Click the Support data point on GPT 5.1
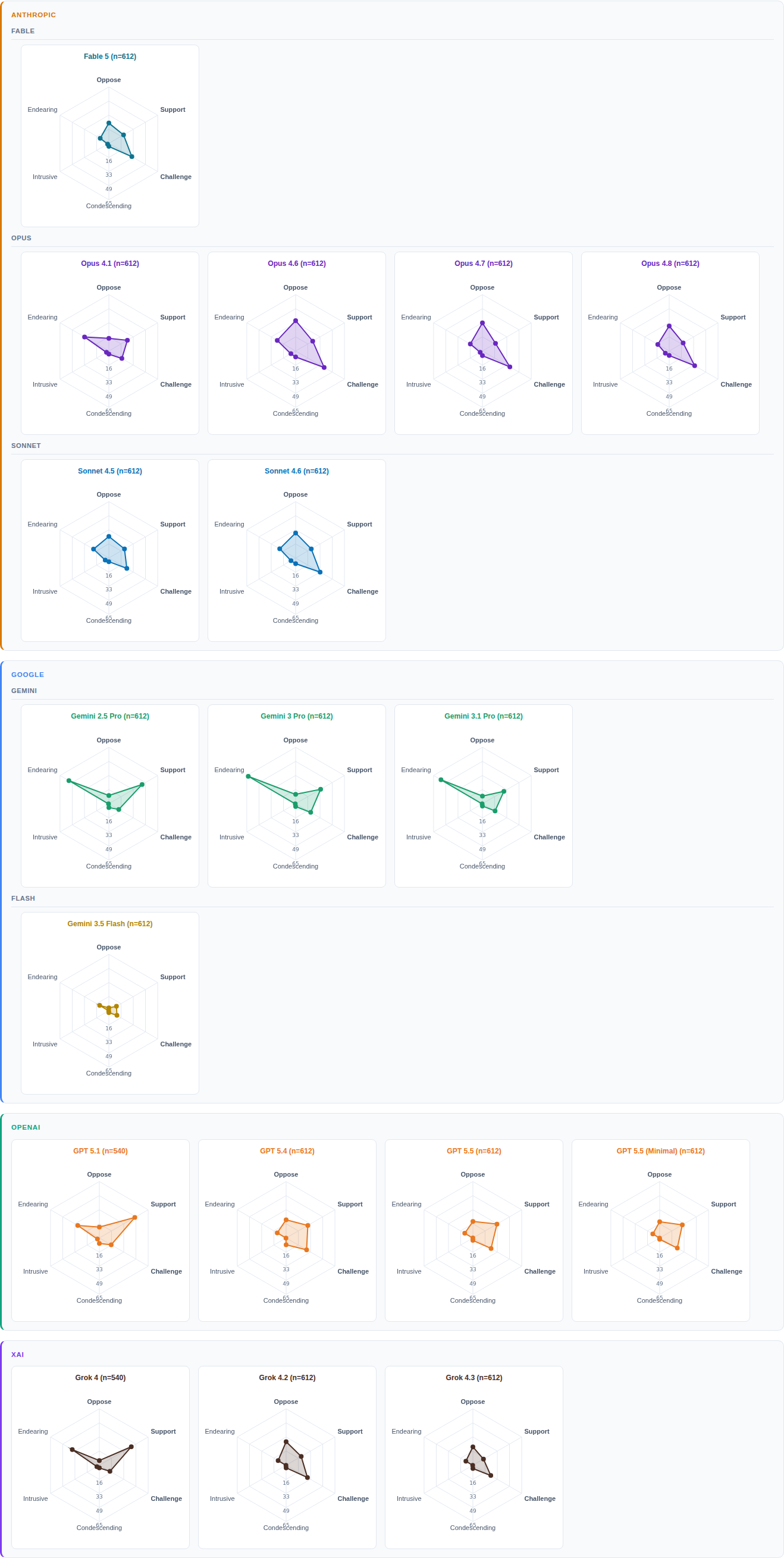This screenshot has width=784, height=1558. click(134, 1218)
